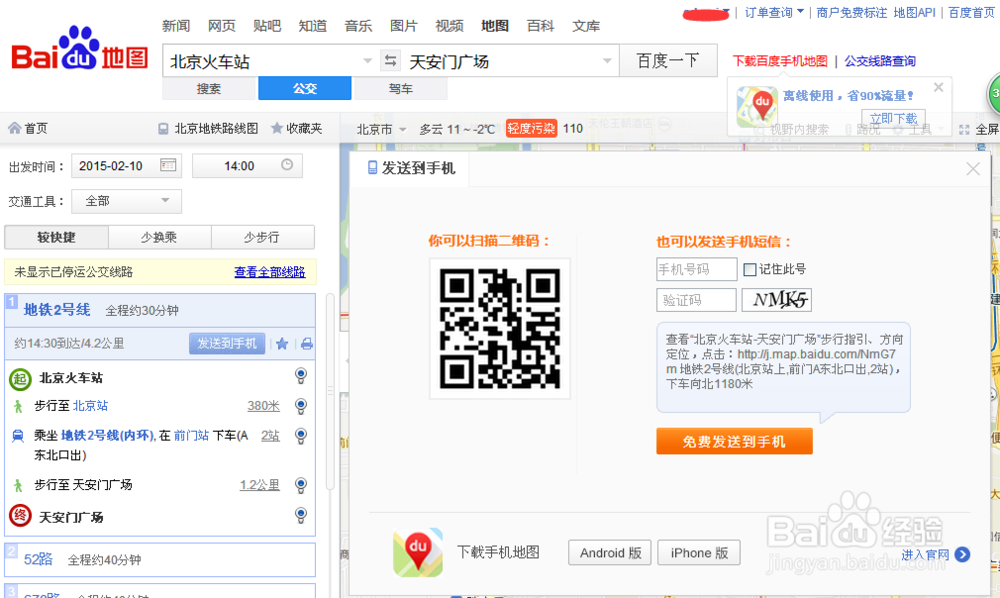
Task: Click the 百度首页 link
Action: (x=971, y=13)
